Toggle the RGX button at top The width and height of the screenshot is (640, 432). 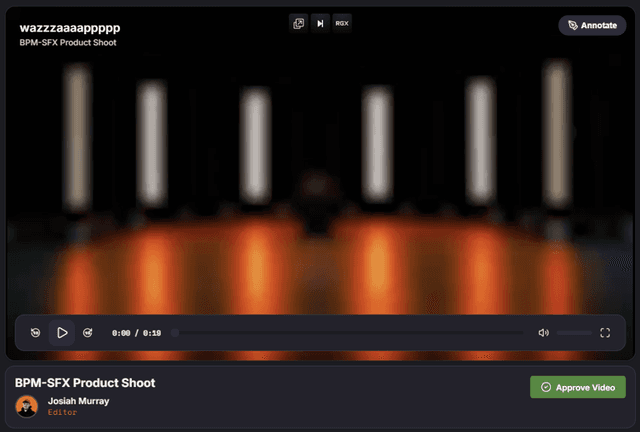342,24
